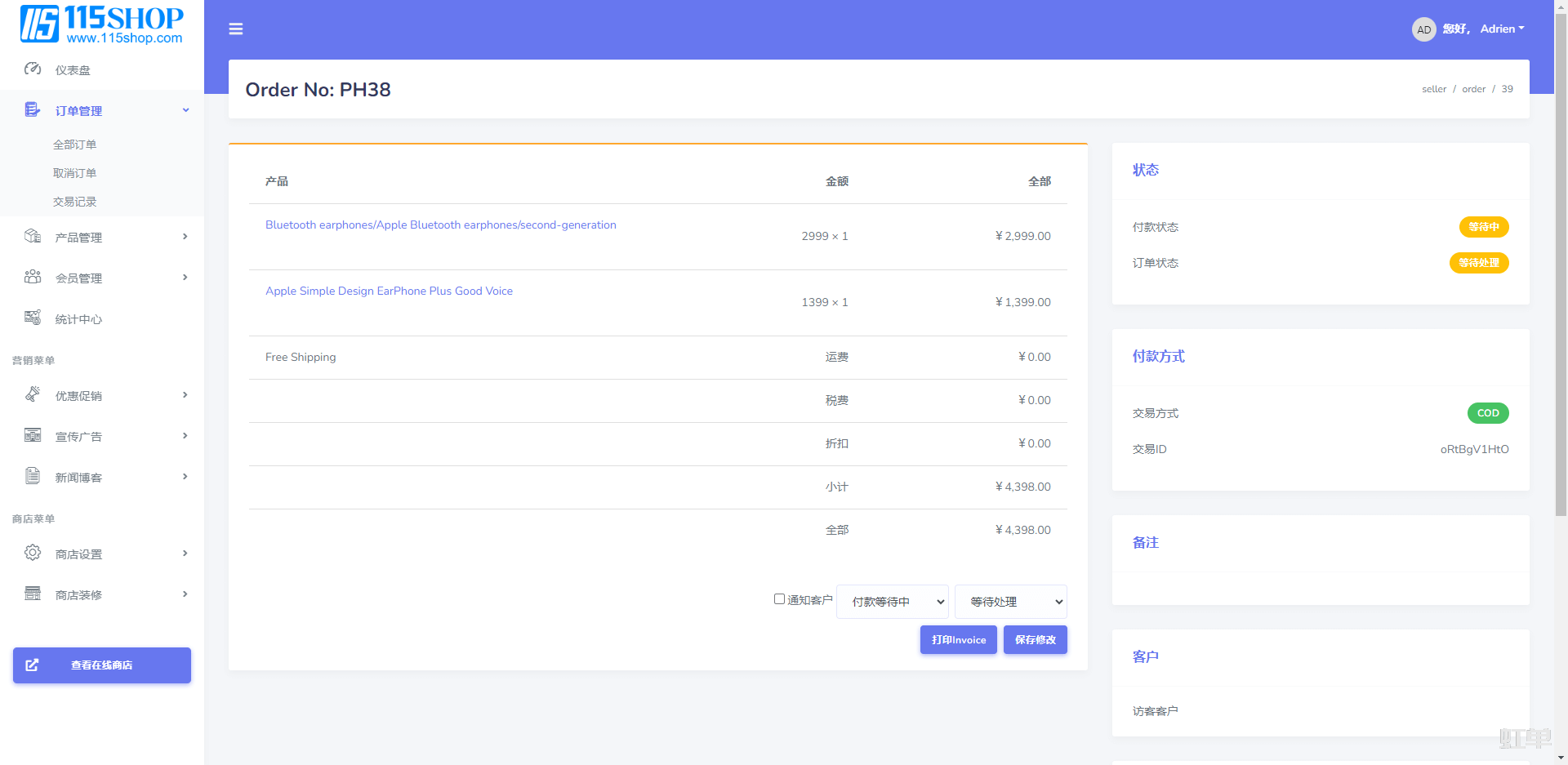Click the ¥2,999.00 line total
Viewport: 1568px width, 765px height.
(x=1023, y=236)
